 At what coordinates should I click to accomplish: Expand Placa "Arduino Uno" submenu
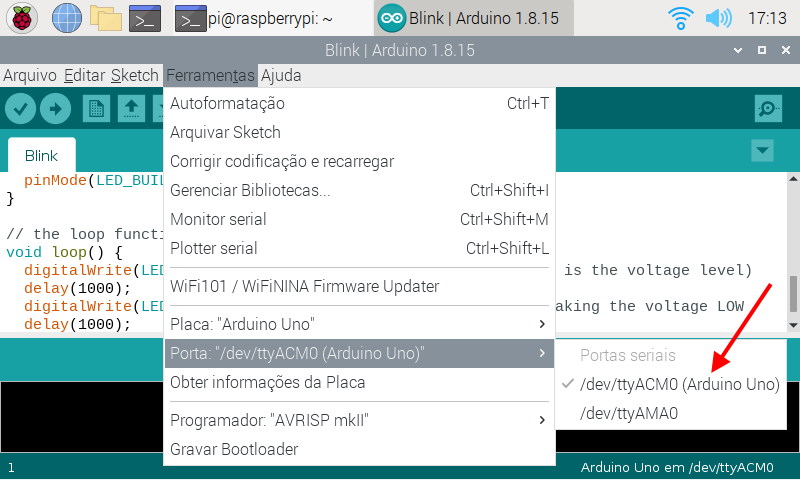coord(359,324)
